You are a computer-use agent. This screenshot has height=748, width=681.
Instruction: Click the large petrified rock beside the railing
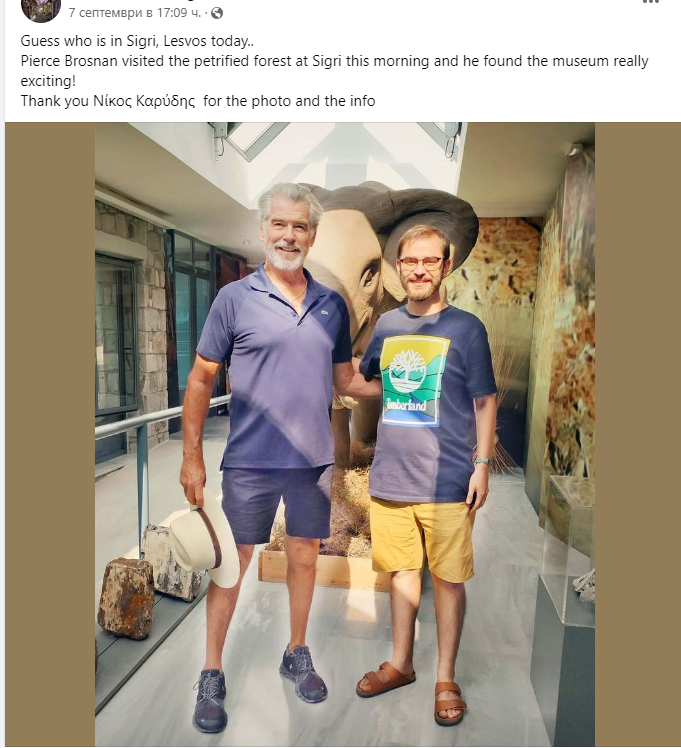click(126, 598)
